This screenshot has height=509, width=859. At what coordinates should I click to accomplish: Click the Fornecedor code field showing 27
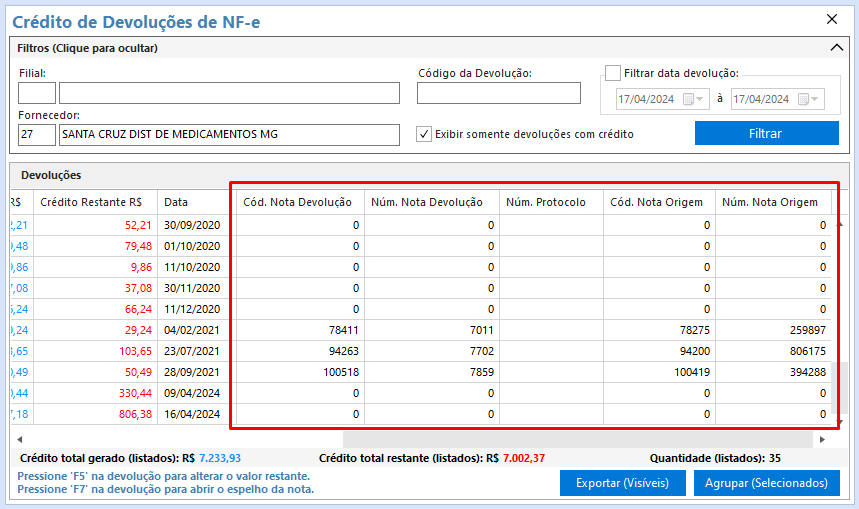[x=37, y=134]
